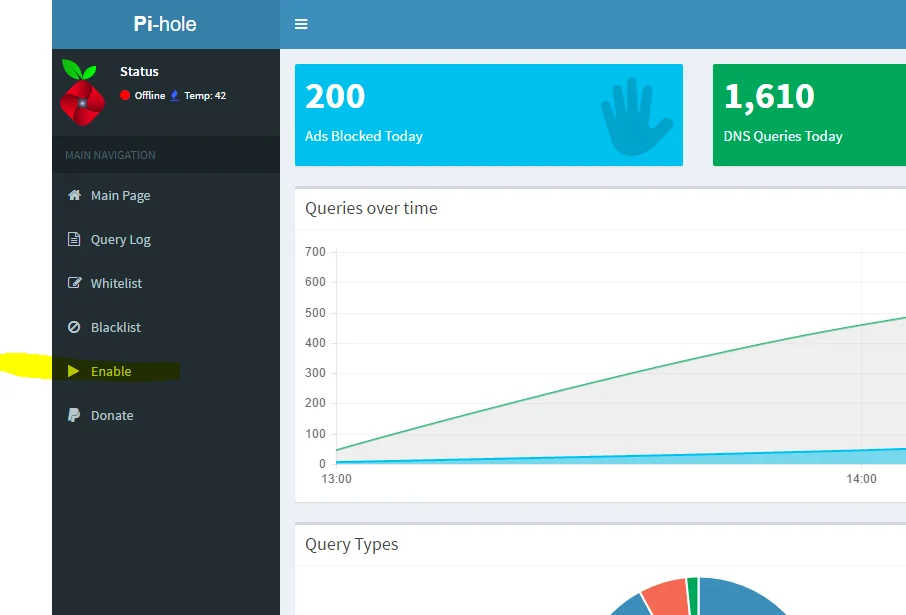Click the Offline status text
Screen dimensions: 906x615
point(150,95)
